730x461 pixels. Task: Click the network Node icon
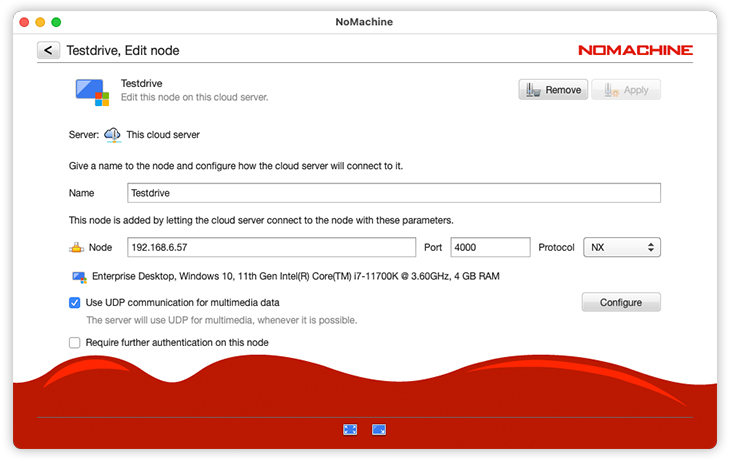76,247
